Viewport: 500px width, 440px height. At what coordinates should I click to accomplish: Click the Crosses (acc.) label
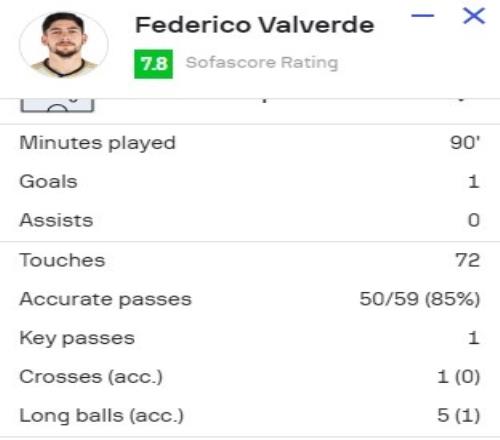point(91,377)
